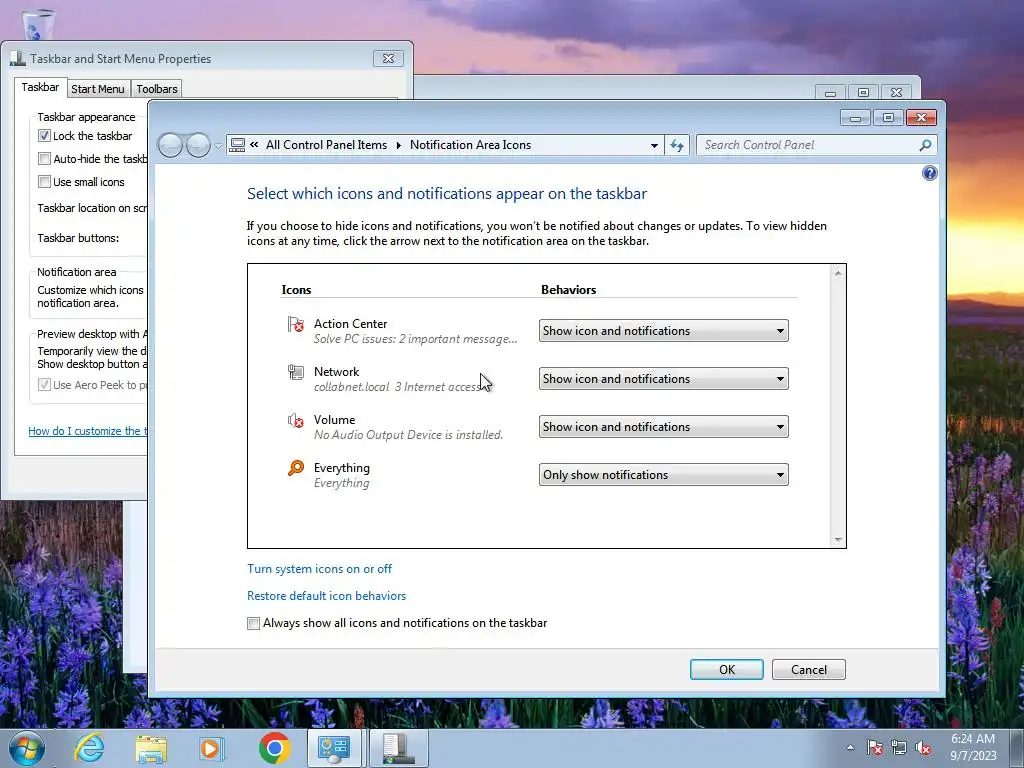Open Everything behavior dropdown
Viewport: 1024px width, 768px height.
[x=664, y=475]
